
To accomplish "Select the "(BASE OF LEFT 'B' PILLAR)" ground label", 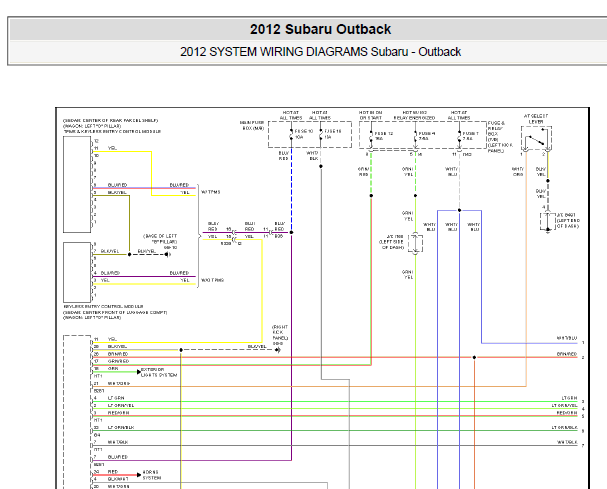I will point(160,241).
